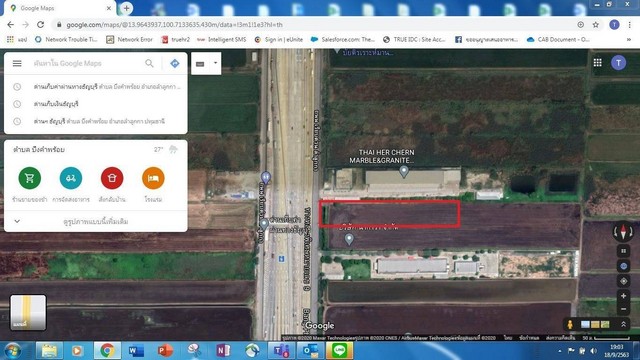Open the keyboard input tools dropdown arrow

[x=216, y=63]
